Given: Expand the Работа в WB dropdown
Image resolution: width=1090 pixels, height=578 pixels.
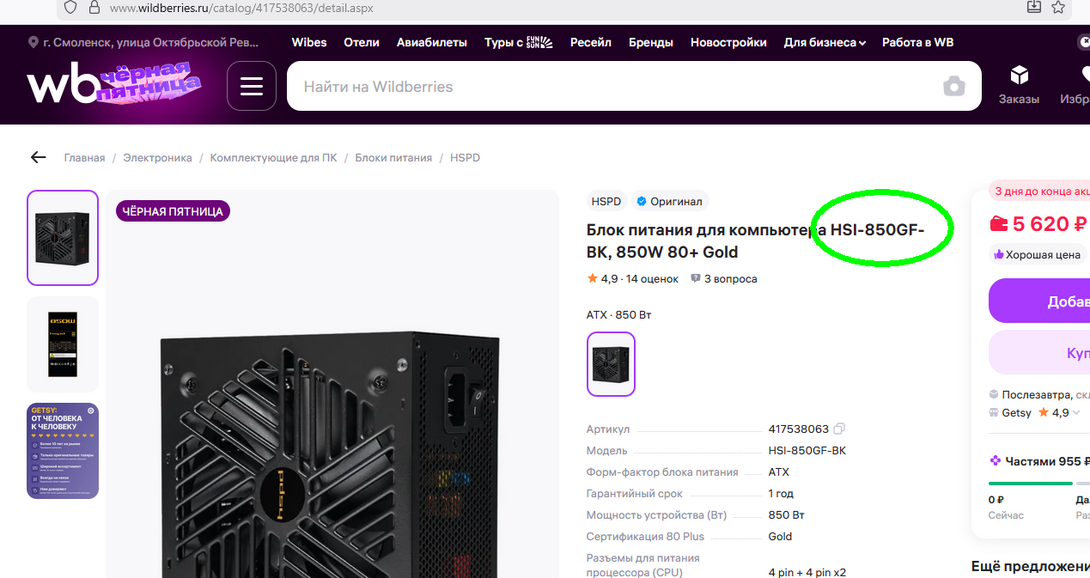Looking at the screenshot, I should coord(917,42).
